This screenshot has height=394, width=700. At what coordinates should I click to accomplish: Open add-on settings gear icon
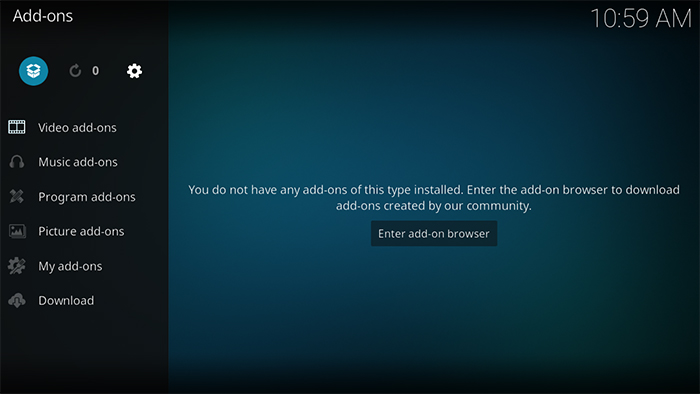click(134, 71)
